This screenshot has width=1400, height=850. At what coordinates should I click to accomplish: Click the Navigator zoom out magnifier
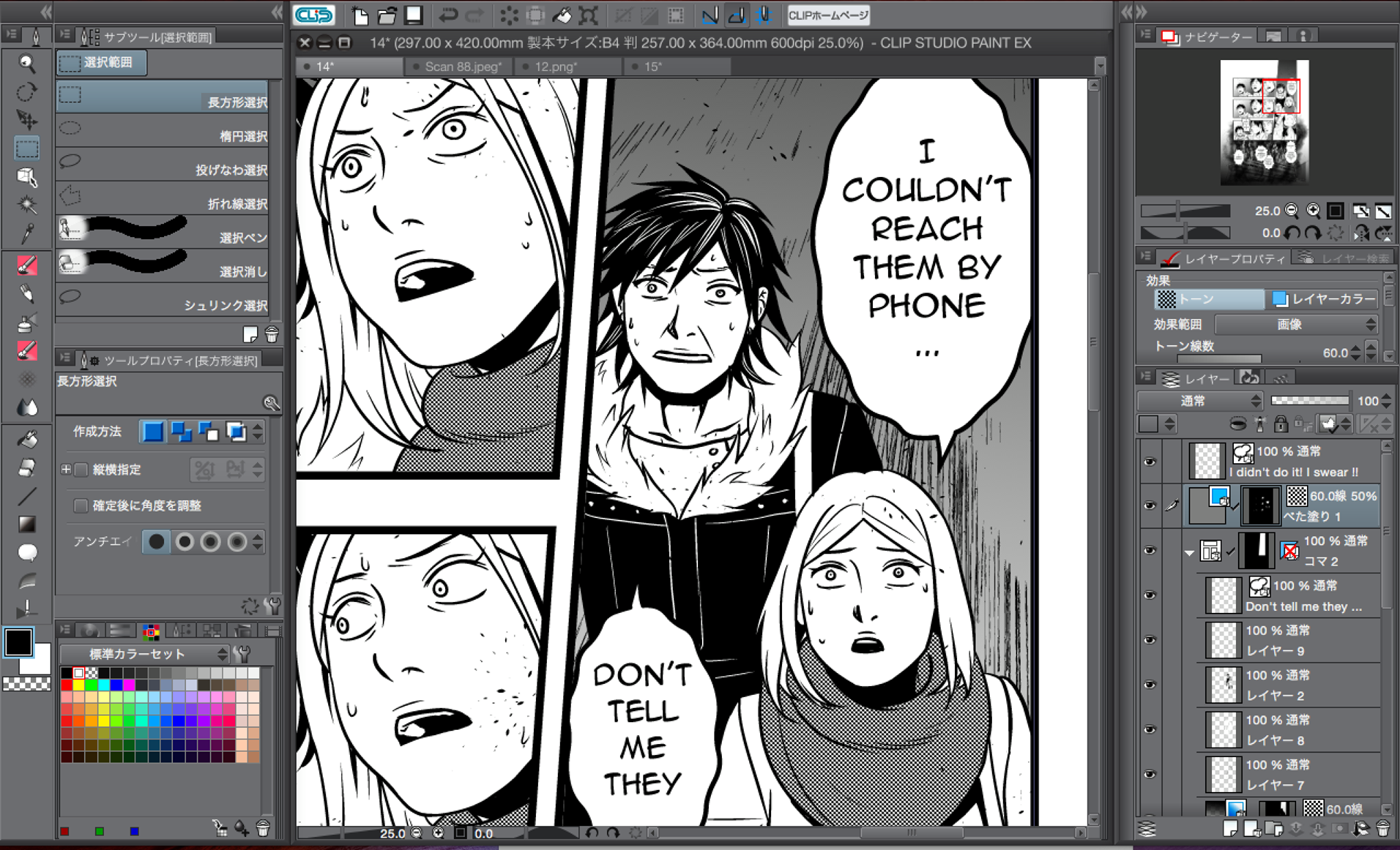coord(1291,210)
